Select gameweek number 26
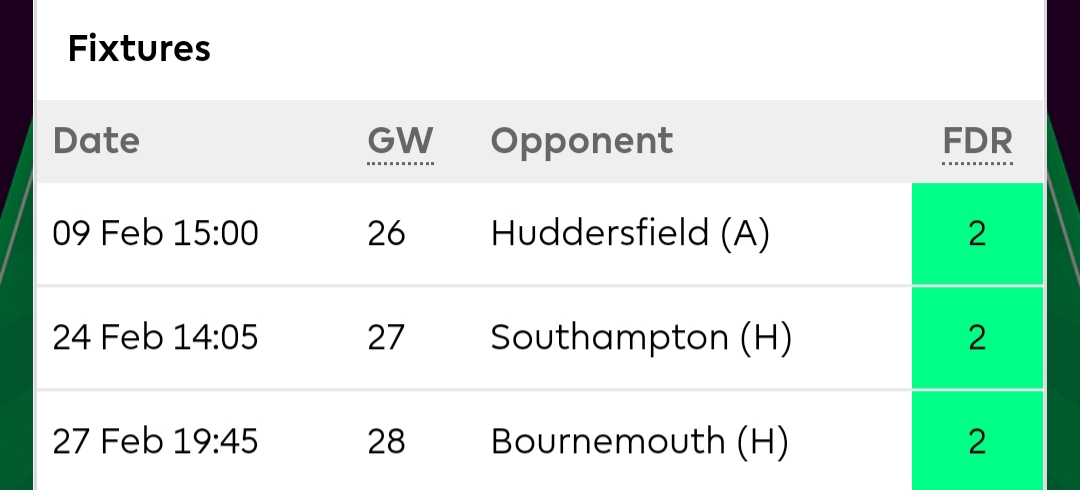 [x=386, y=234]
